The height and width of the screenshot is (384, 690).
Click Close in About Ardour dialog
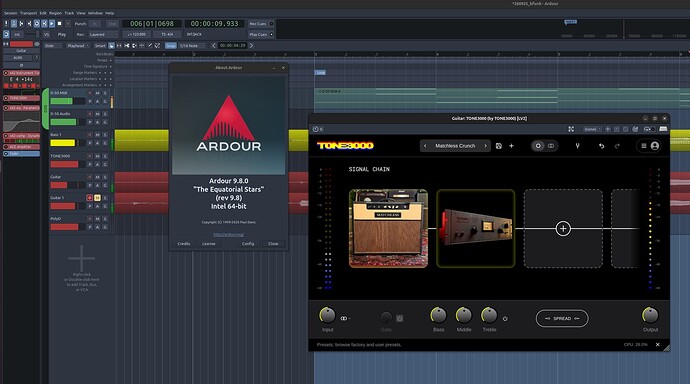[273, 244]
